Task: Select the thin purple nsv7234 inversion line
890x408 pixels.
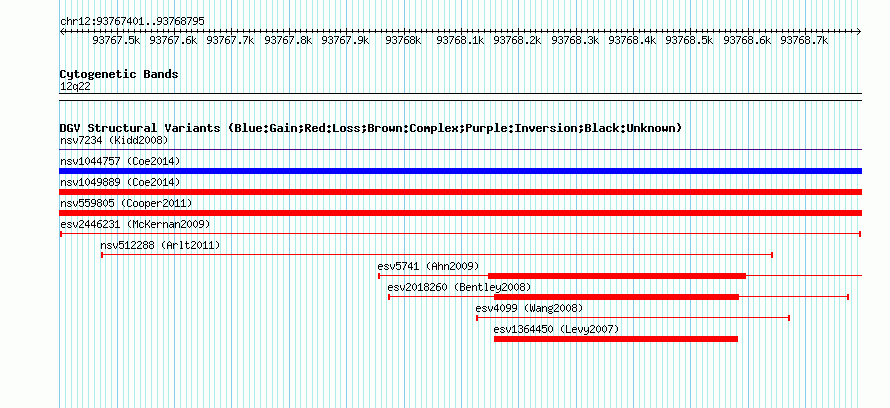Action: (x=461, y=150)
